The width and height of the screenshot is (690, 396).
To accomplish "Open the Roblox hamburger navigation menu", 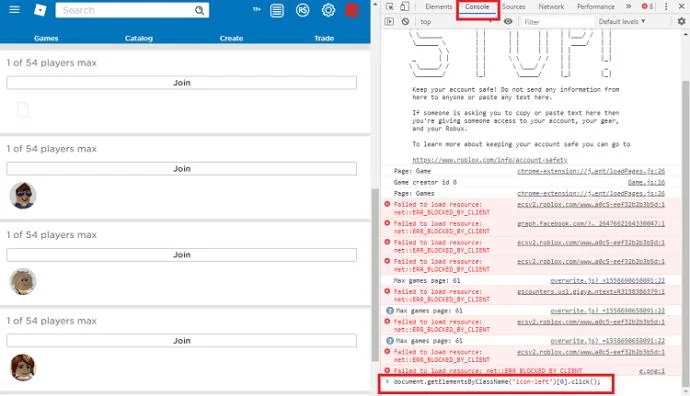I will 15,10.
